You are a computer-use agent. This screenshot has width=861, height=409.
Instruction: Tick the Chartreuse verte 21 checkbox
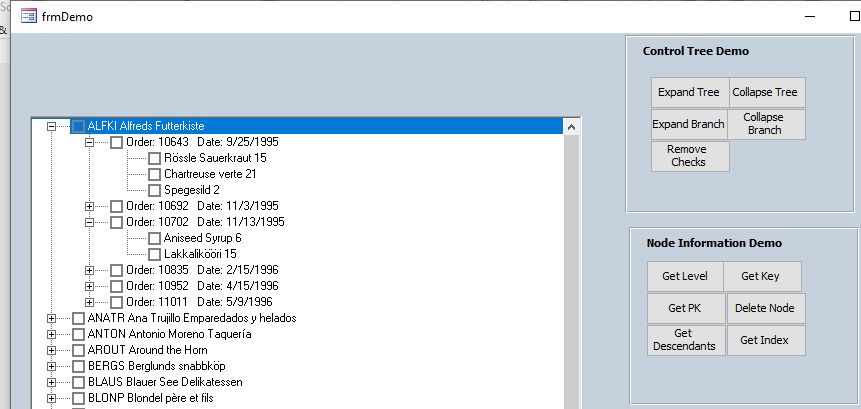click(x=154, y=174)
